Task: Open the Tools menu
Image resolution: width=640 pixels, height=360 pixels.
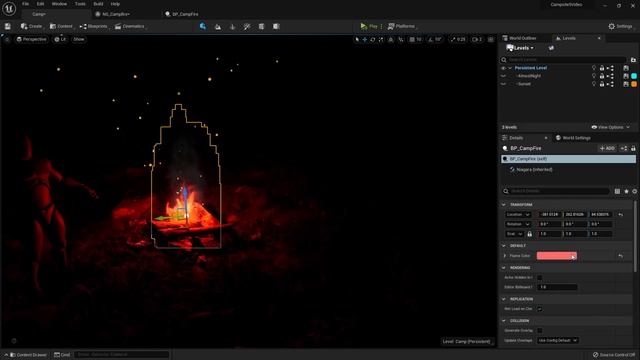Action: point(80,4)
